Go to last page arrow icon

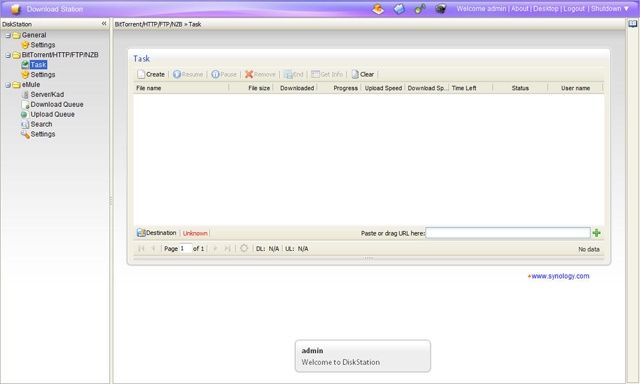(x=227, y=248)
